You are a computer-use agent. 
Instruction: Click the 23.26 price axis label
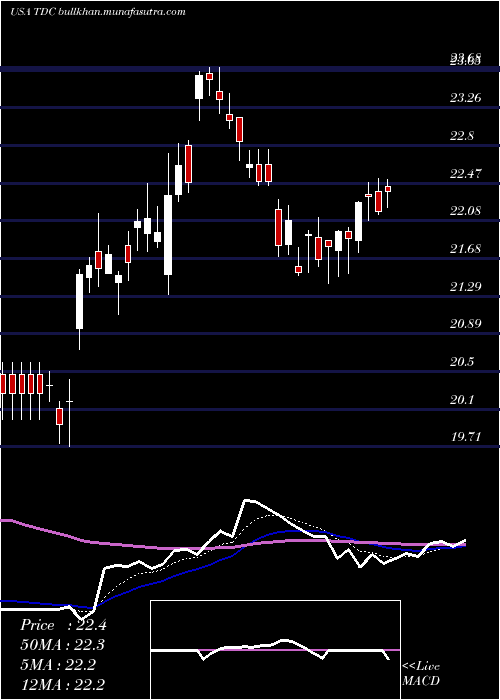coord(465,98)
